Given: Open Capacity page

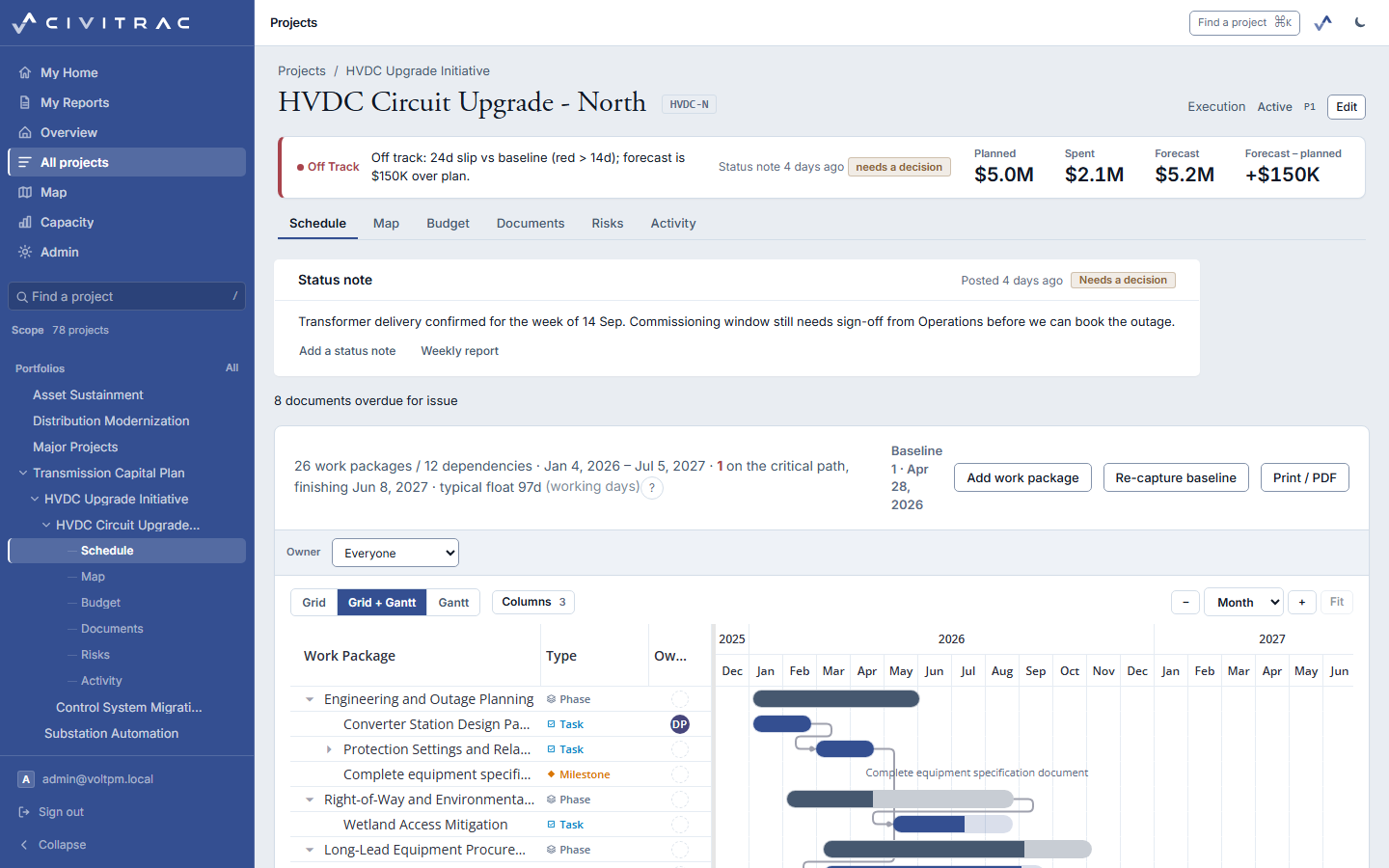Looking at the screenshot, I should coord(126,222).
